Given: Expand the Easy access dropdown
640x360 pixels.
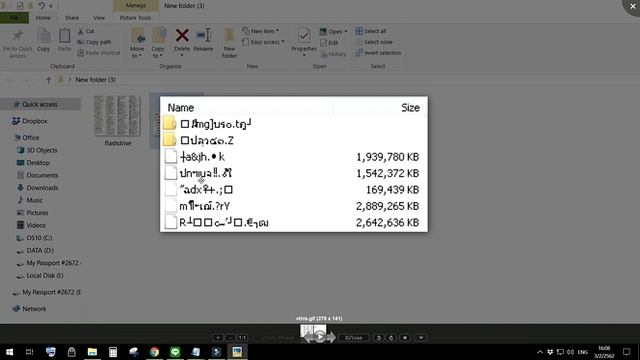Looking at the screenshot, I should click(x=263, y=42).
